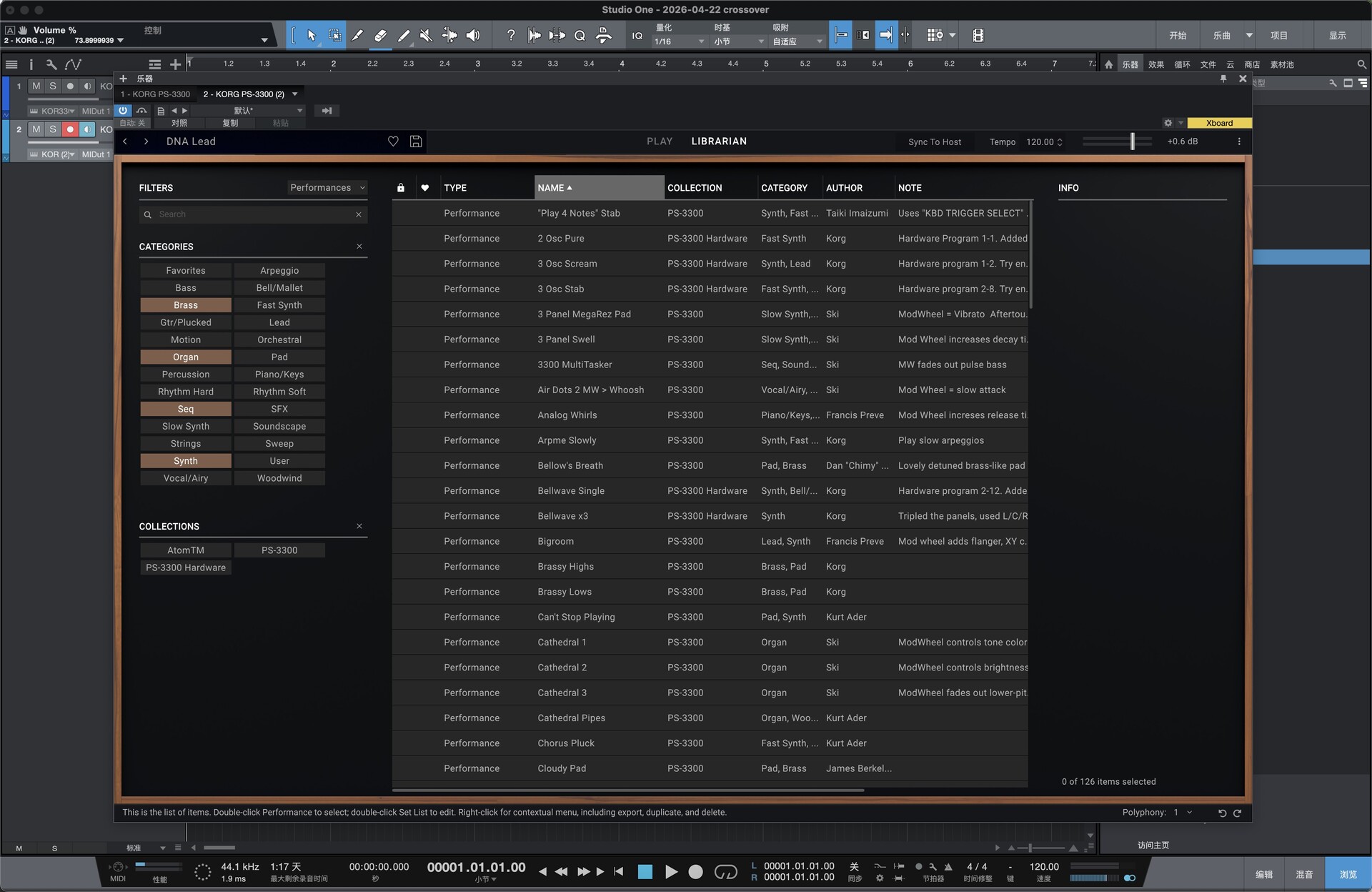Choose the Mute tool icon

point(426,35)
